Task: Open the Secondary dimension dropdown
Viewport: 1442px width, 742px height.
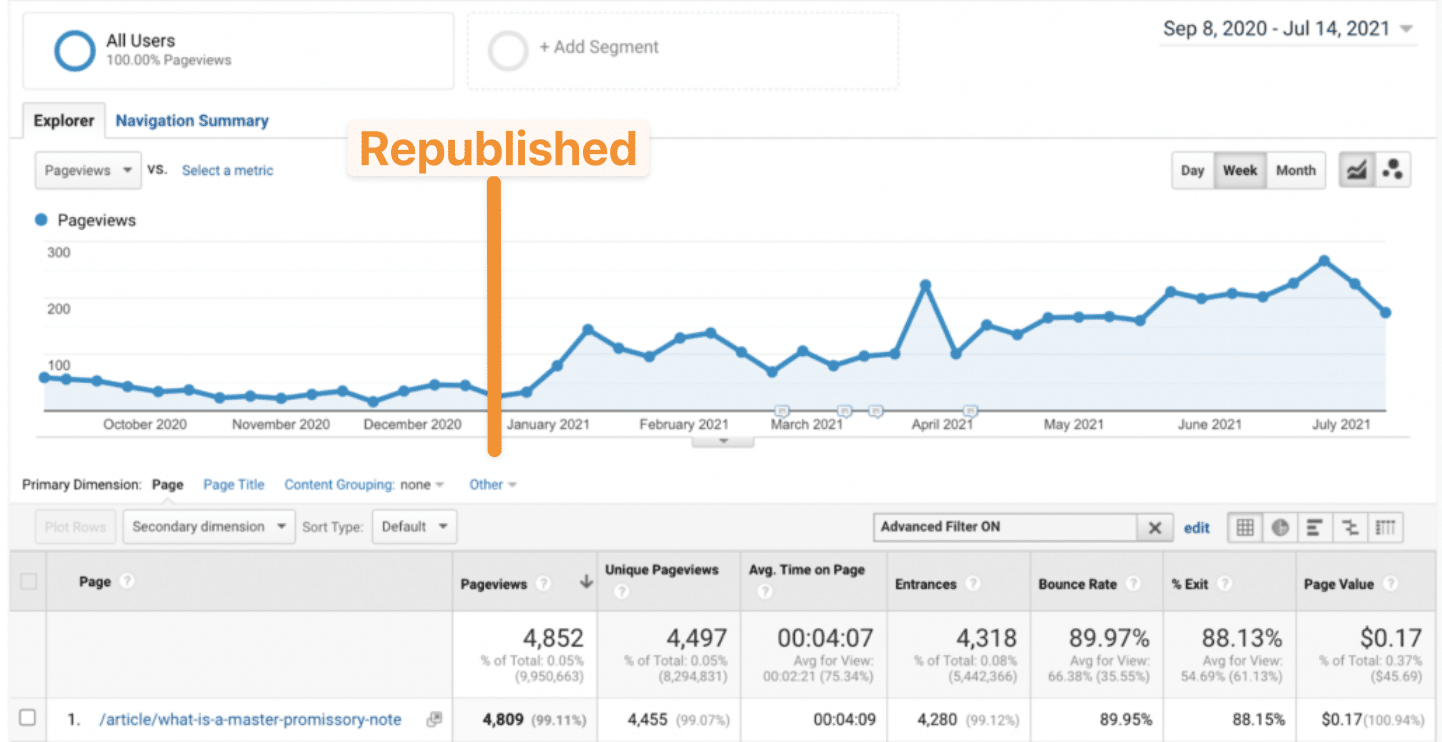Action: [209, 527]
